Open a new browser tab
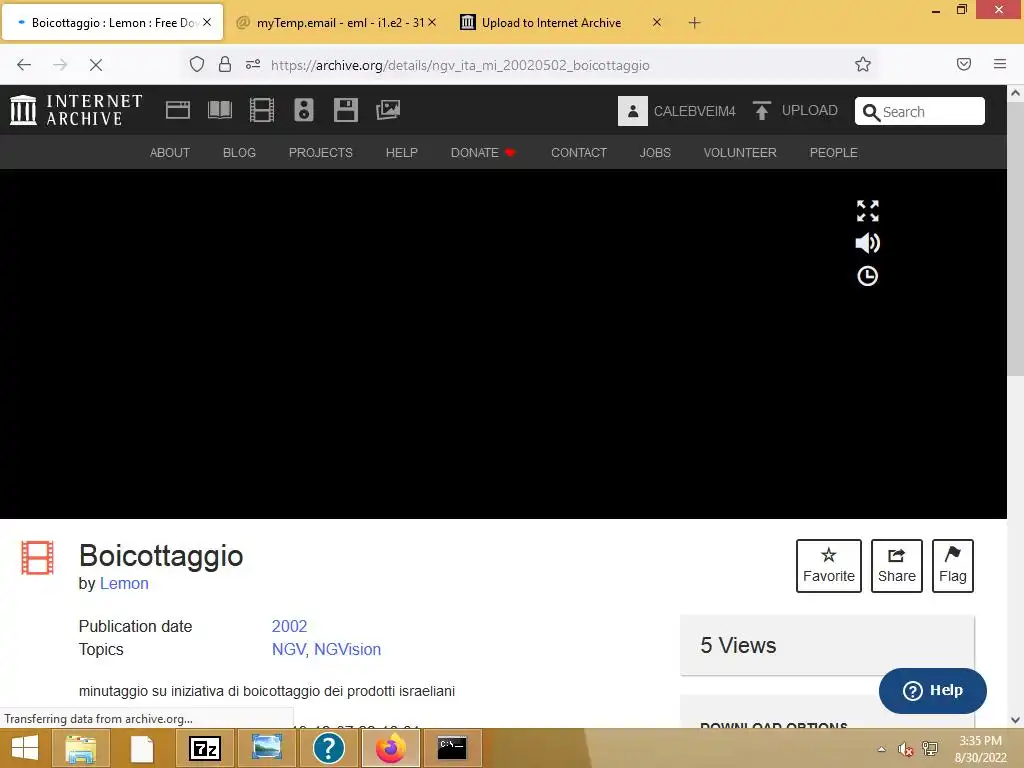The height and width of the screenshot is (768, 1024). [694, 23]
